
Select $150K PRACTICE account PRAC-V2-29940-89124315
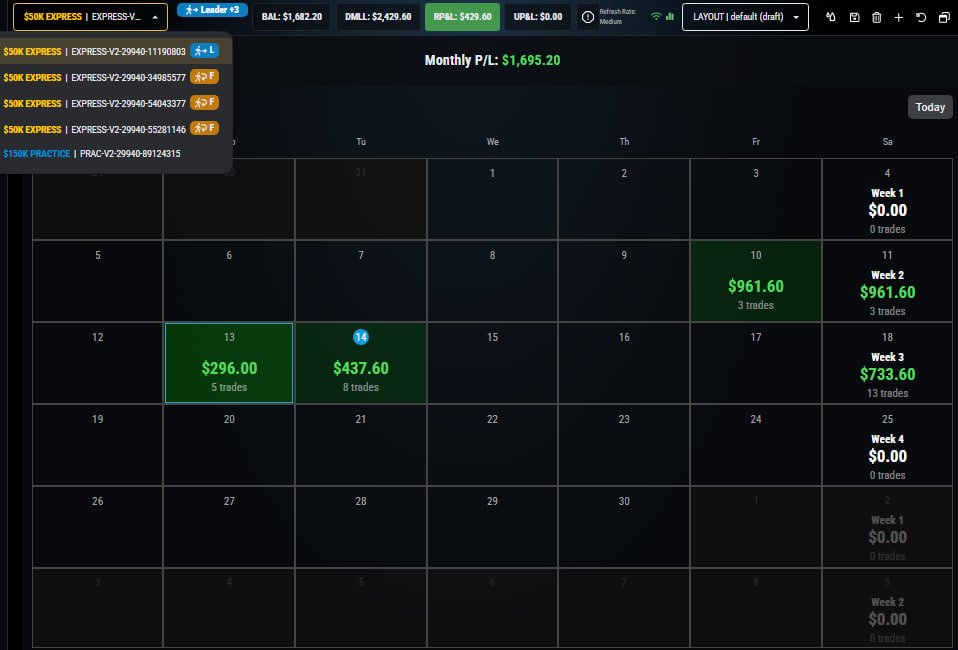click(115, 153)
